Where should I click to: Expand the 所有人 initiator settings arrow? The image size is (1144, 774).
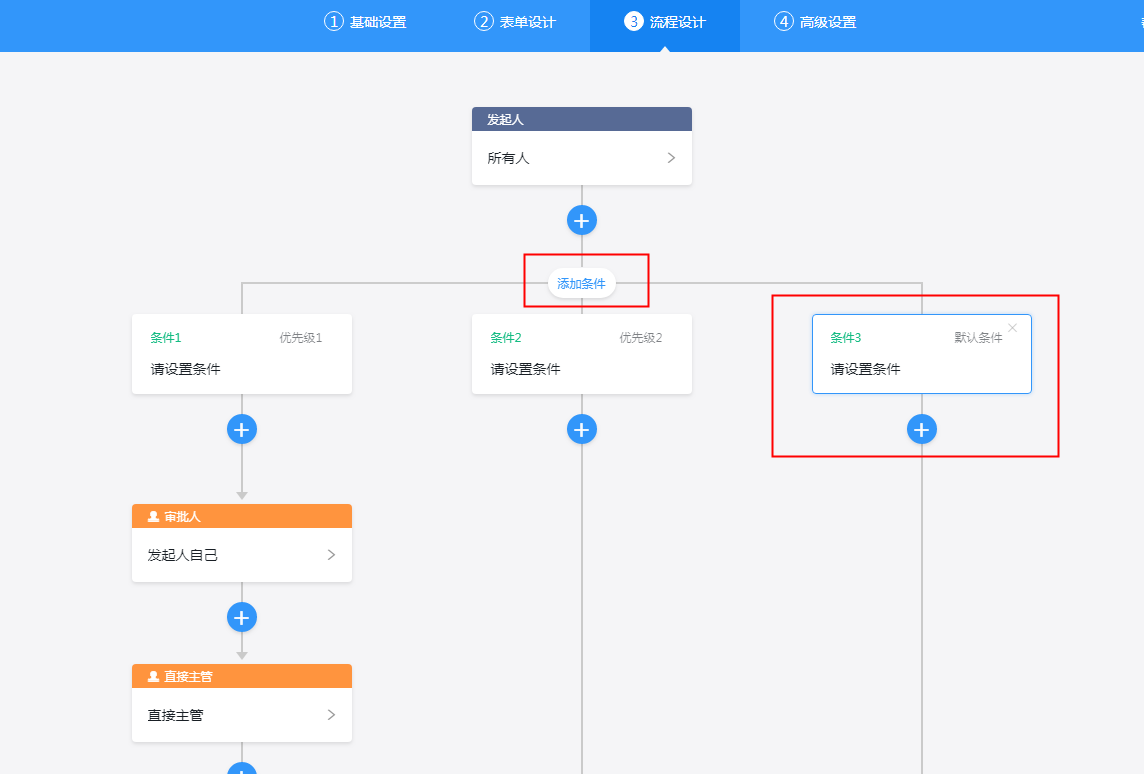(x=671, y=158)
